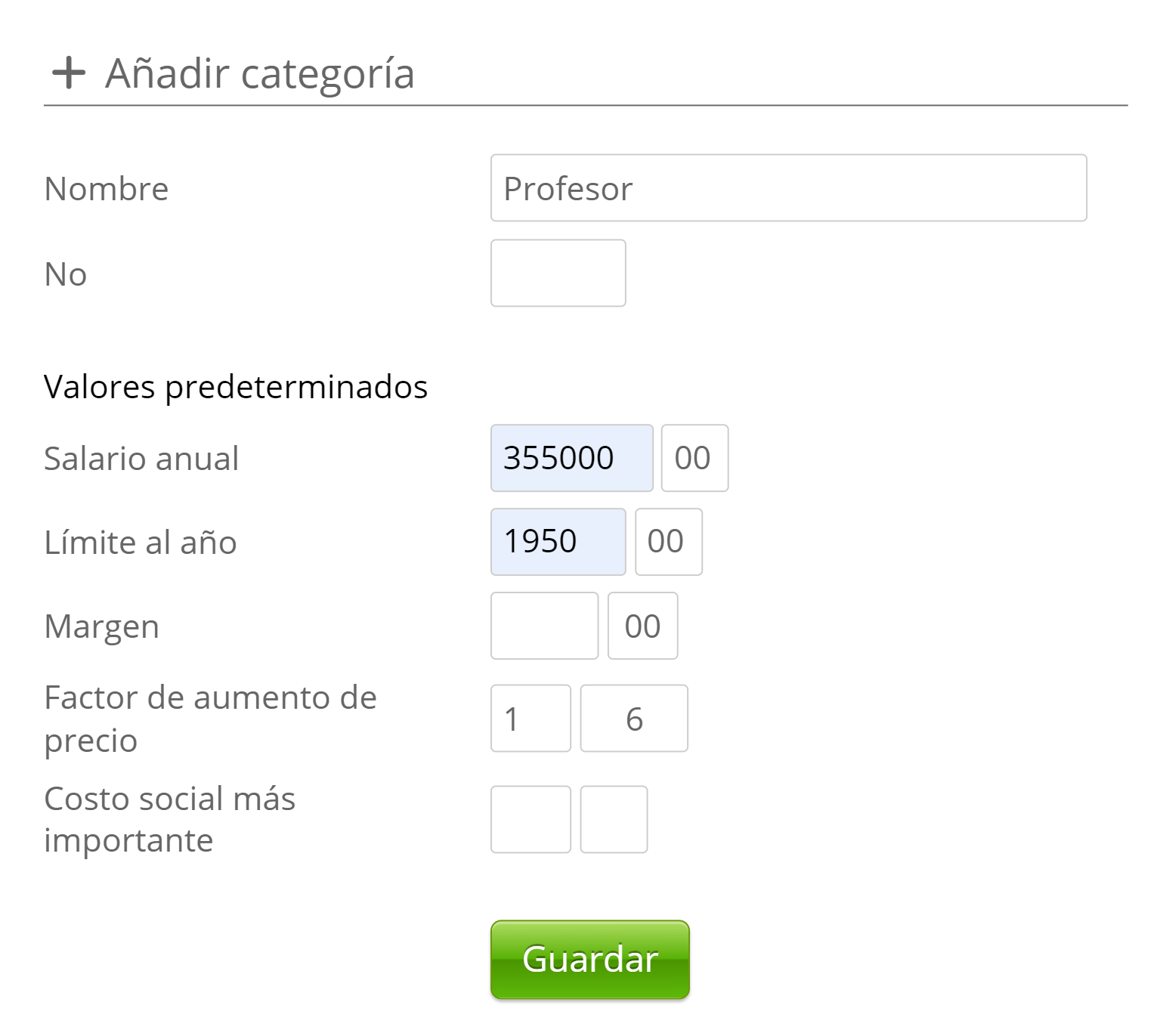1157x1036 pixels.
Task: Click the Valores predeterminados section heading
Action: pos(236,387)
